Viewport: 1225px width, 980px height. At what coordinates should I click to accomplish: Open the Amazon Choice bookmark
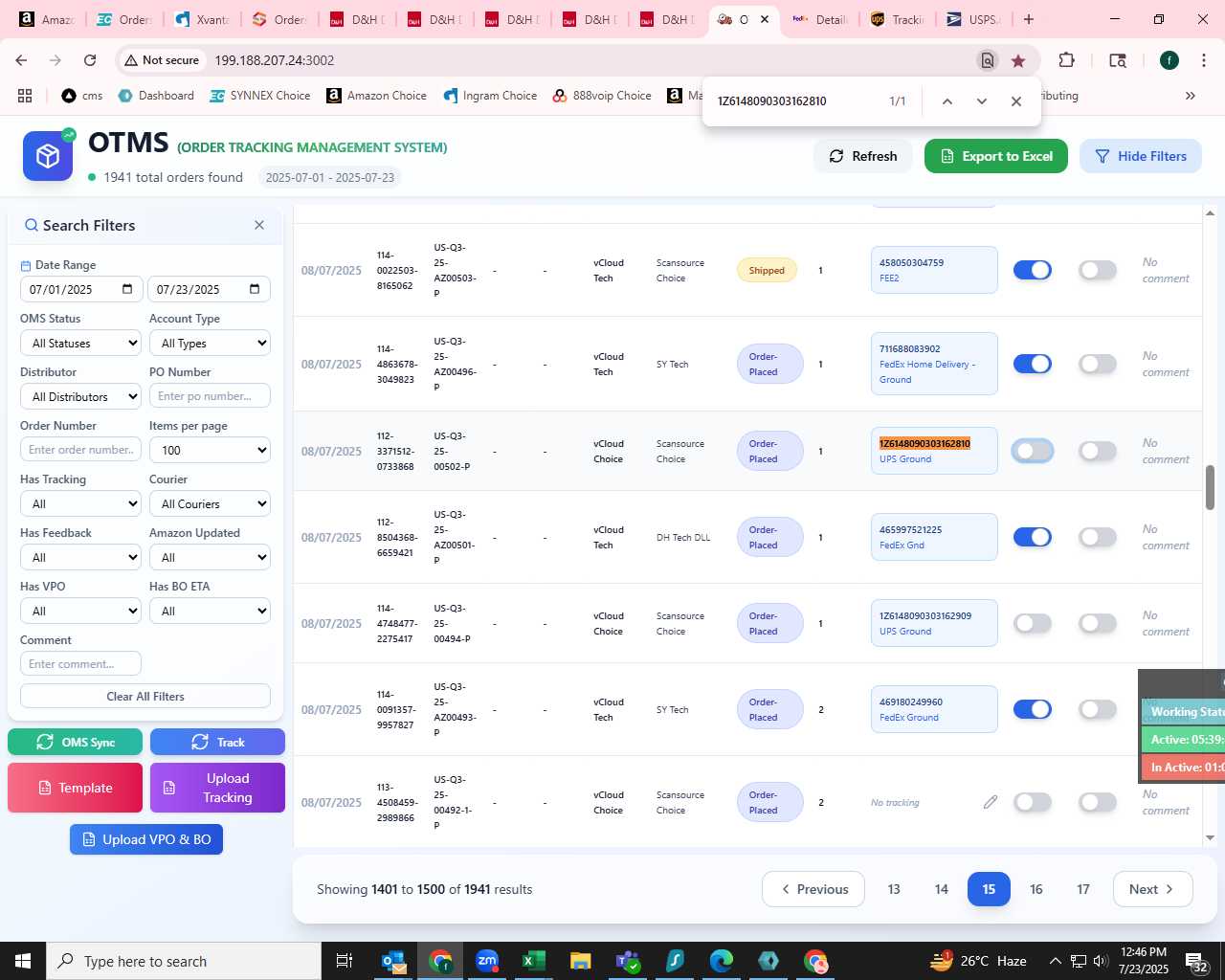[x=376, y=96]
